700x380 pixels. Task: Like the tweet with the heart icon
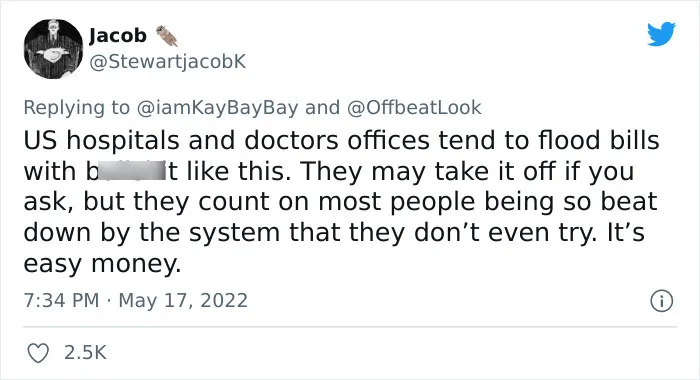click(x=38, y=353)
